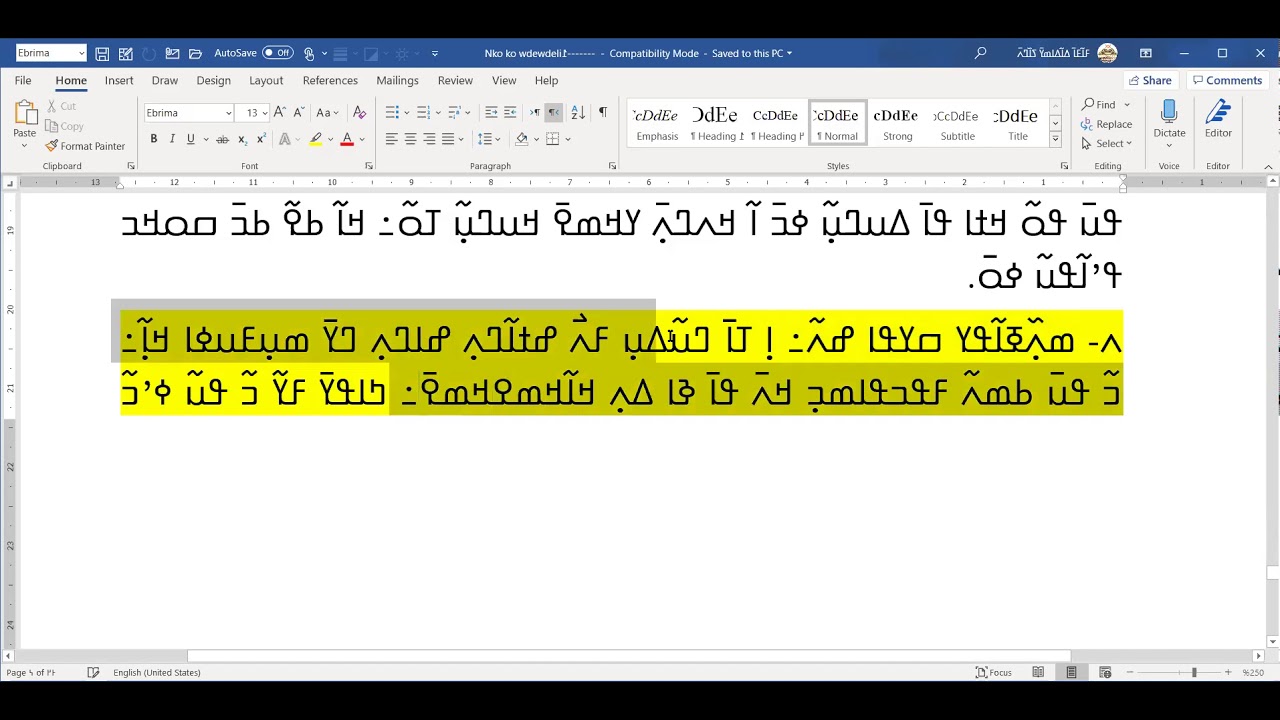Decrease the paragraph indent
This screenshot has height=720, width=1280.
pos(491,113)
